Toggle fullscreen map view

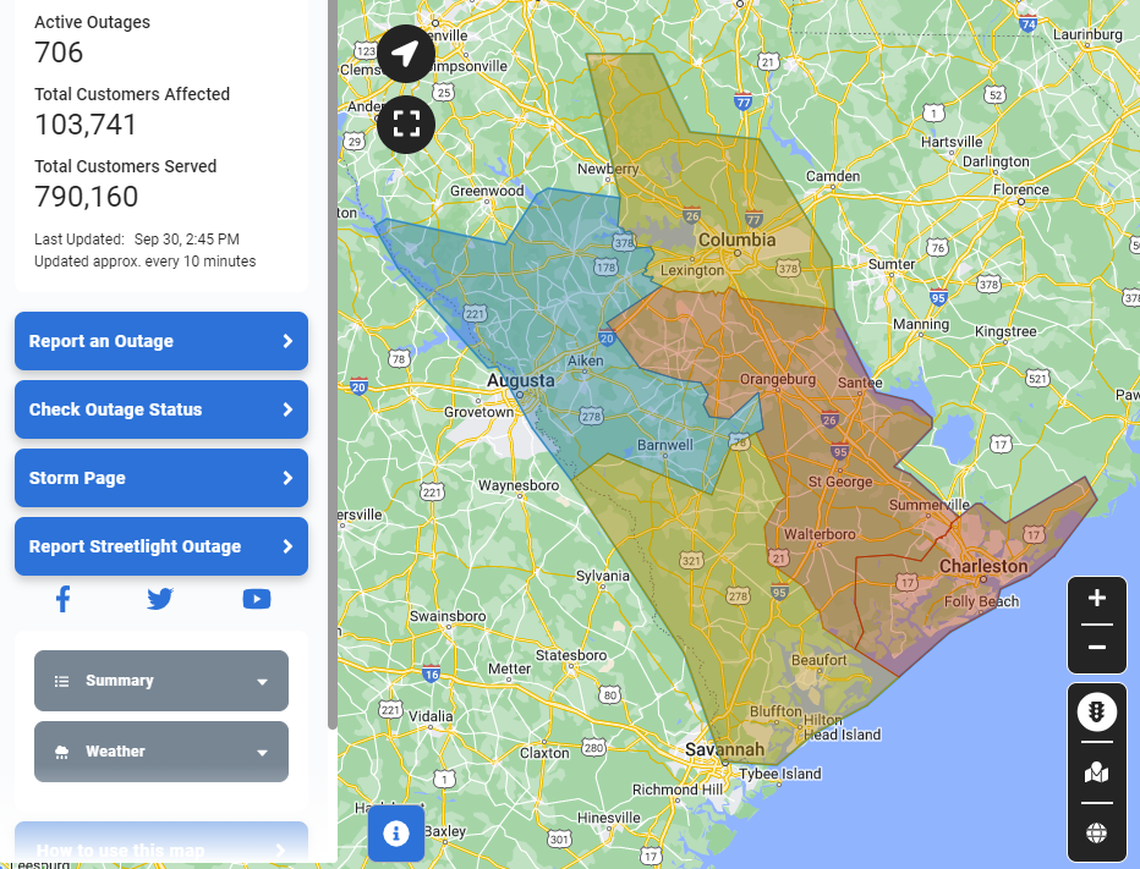pyautogui.click(x=405, y=125)
